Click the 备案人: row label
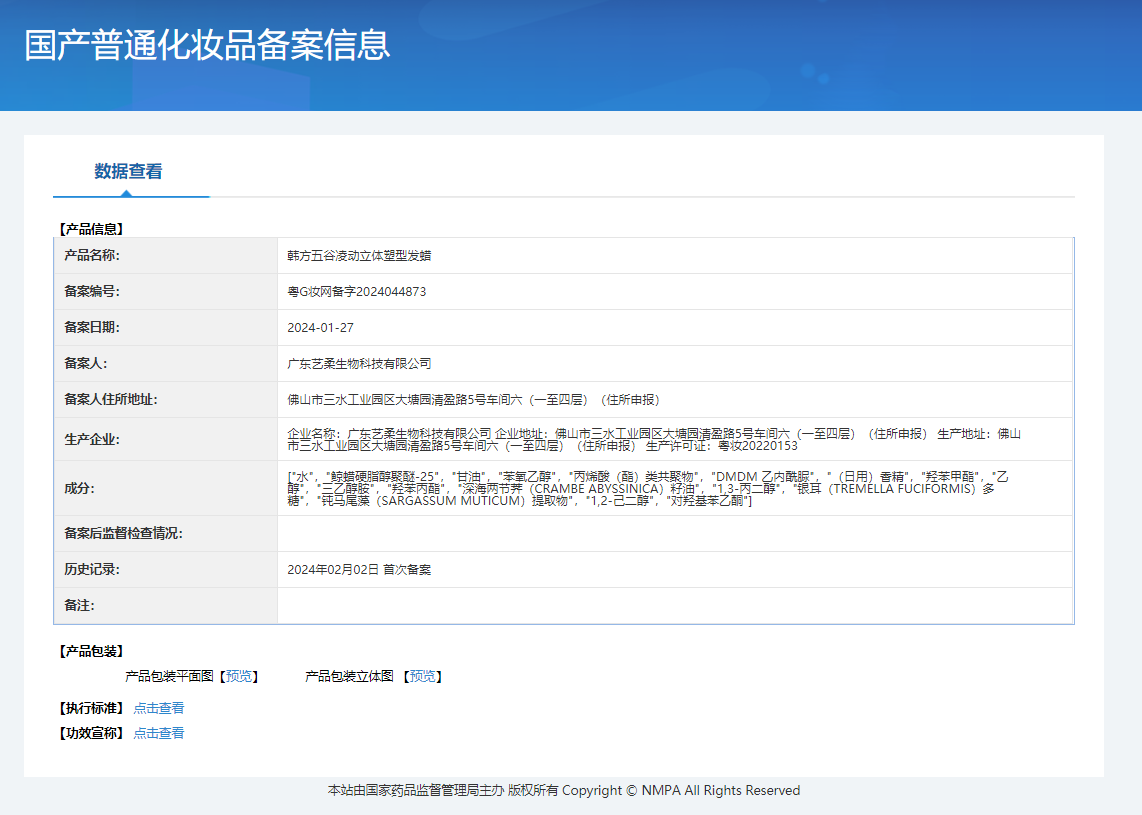The height and width of the screenshot is (815, 1142). pos(86,363)
